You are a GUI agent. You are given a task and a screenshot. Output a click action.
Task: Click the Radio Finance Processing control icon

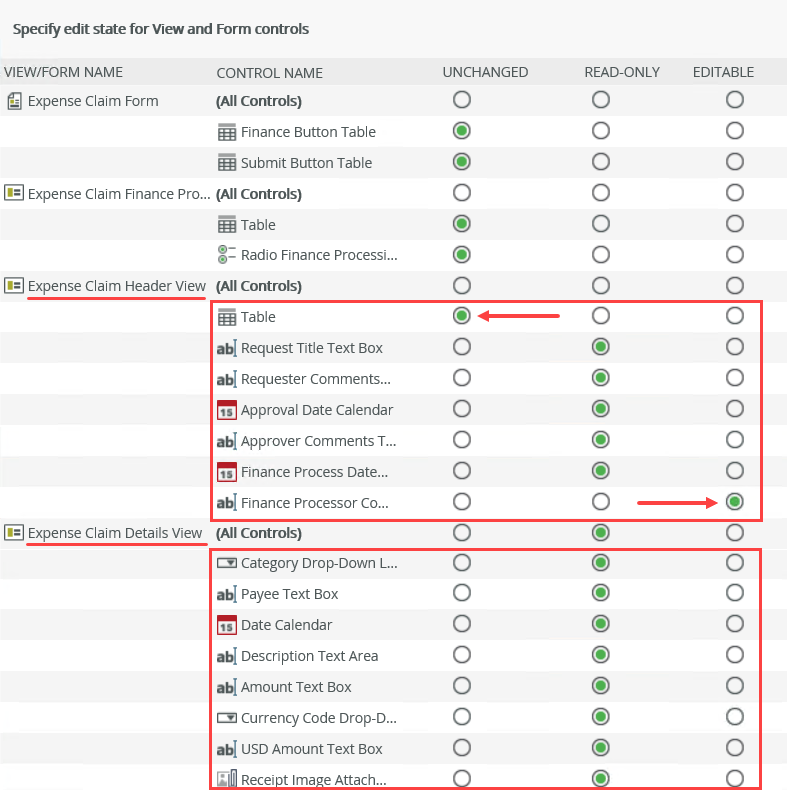[x=227, y=255]
